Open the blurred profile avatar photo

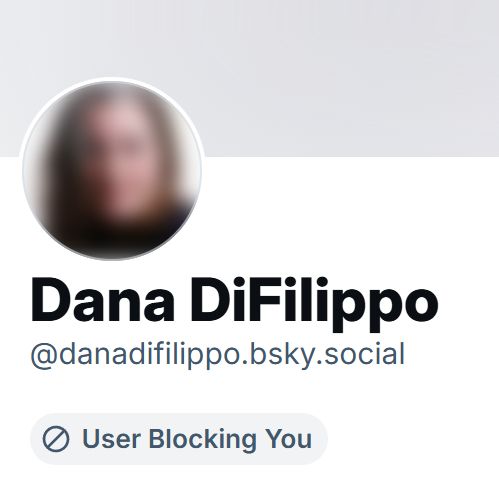click(x=112, y=170)
